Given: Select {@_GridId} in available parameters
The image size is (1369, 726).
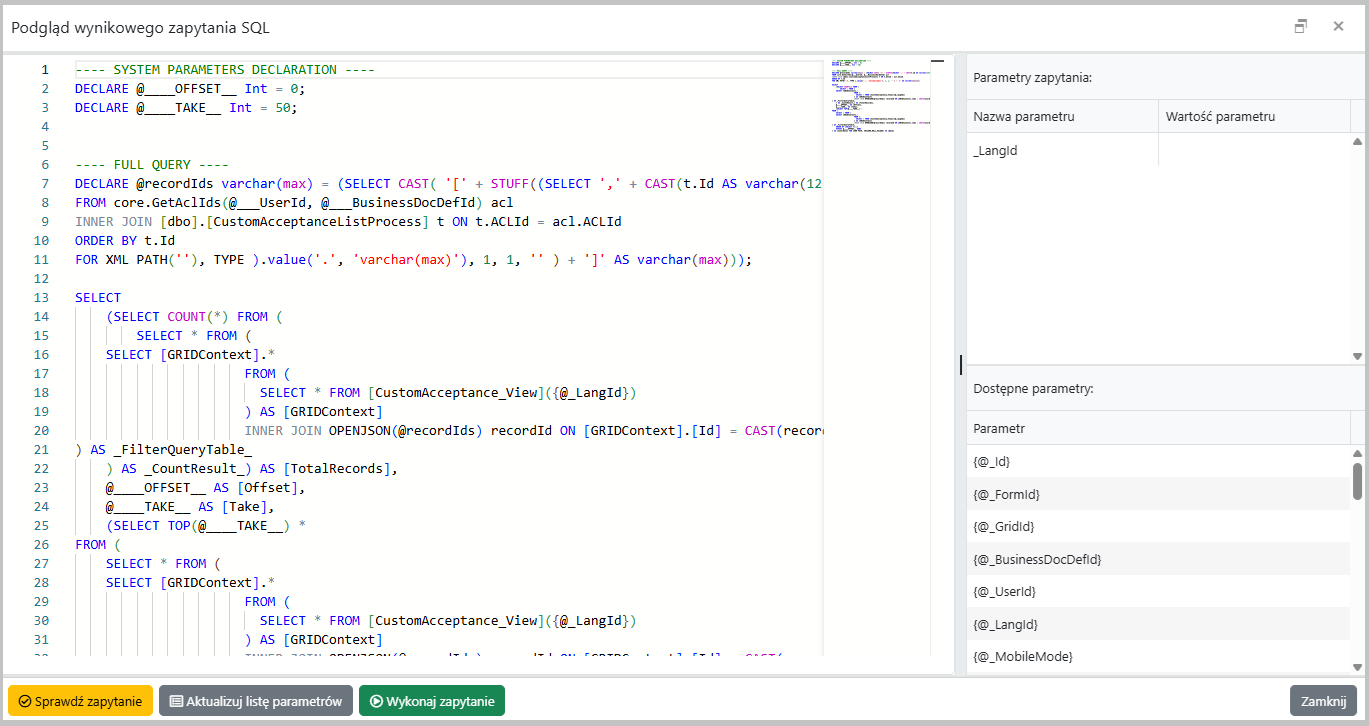Looking at the screenshot, I should tap(1158, 526).
